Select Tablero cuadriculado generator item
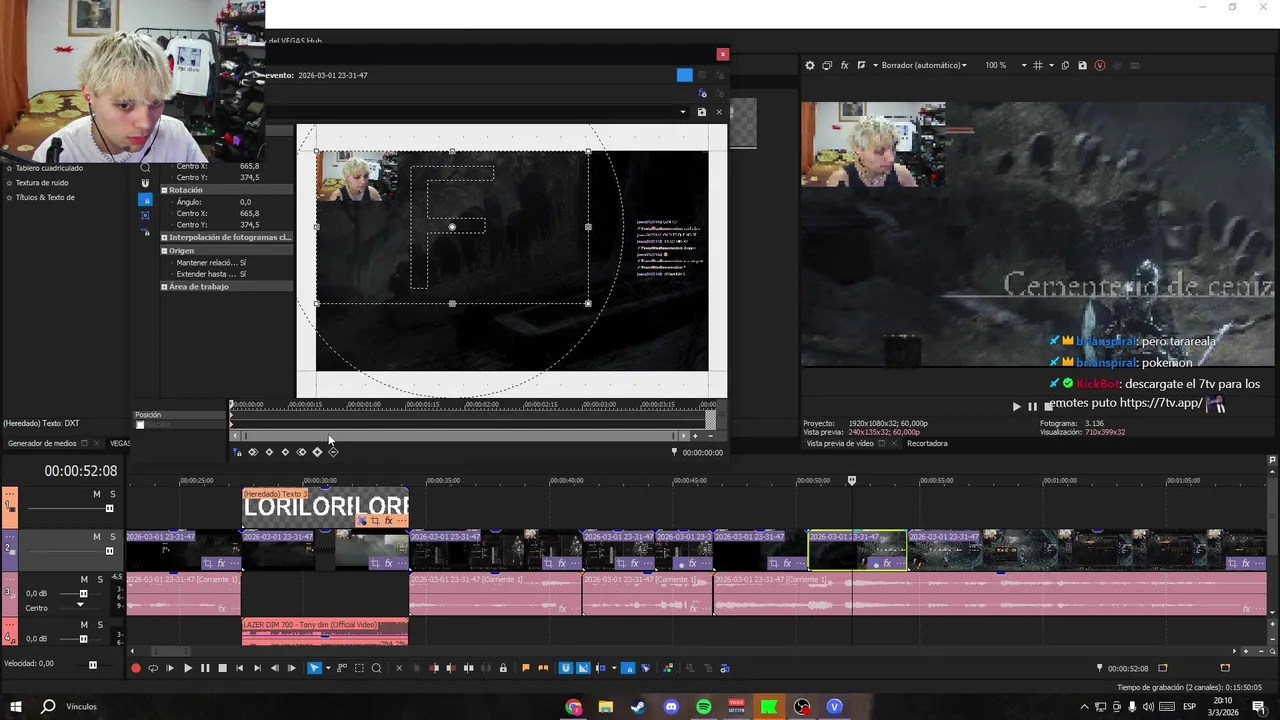 click(x=49, y=168)
